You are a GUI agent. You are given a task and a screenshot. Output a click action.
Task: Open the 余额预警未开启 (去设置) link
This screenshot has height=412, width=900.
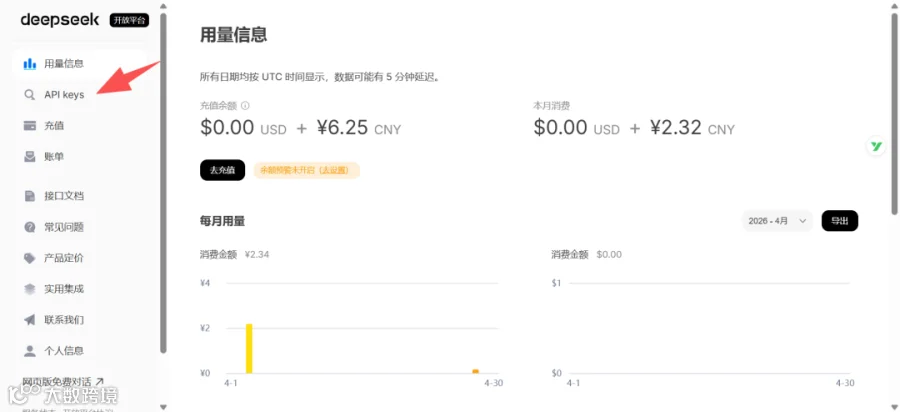[306, 170]
